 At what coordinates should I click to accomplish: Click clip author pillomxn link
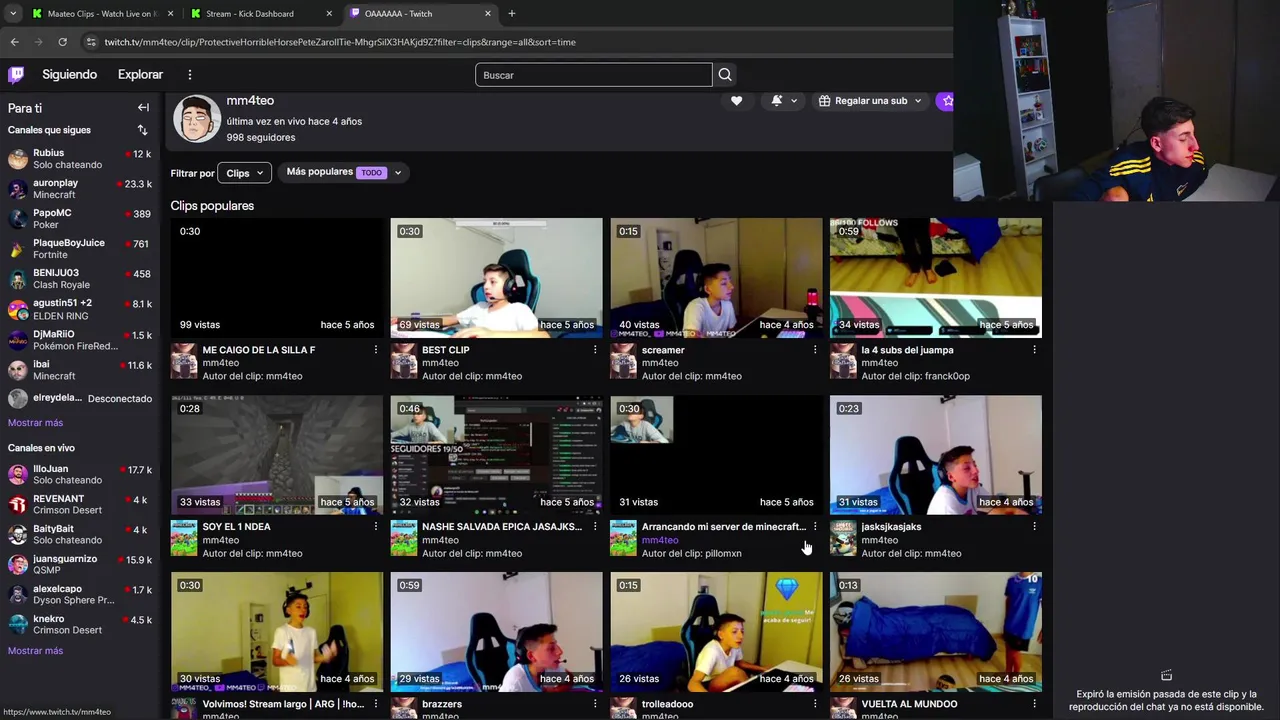pos(721,553)
